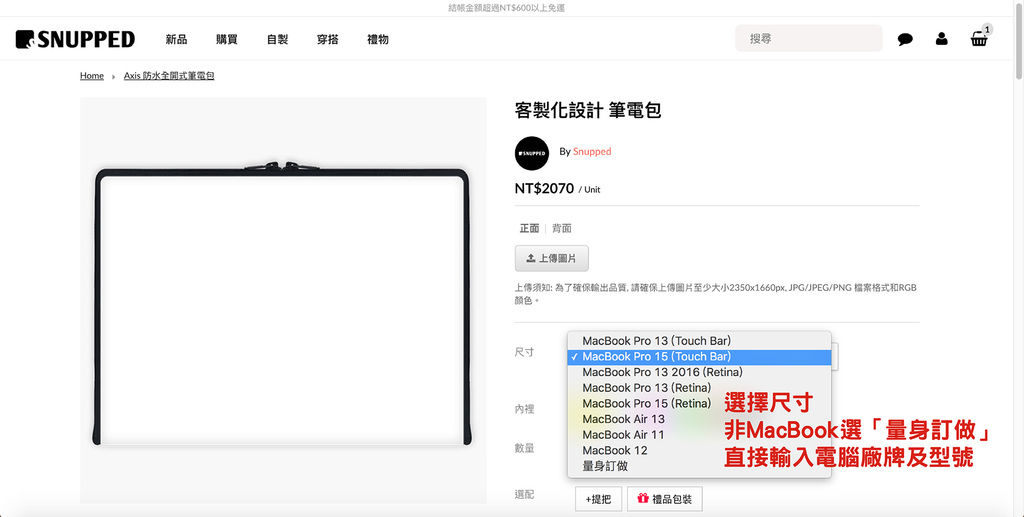Open the shopping basket icon
Image resolution: width=1024 pixels, height=517 pixels.
[x=979, y=39]
